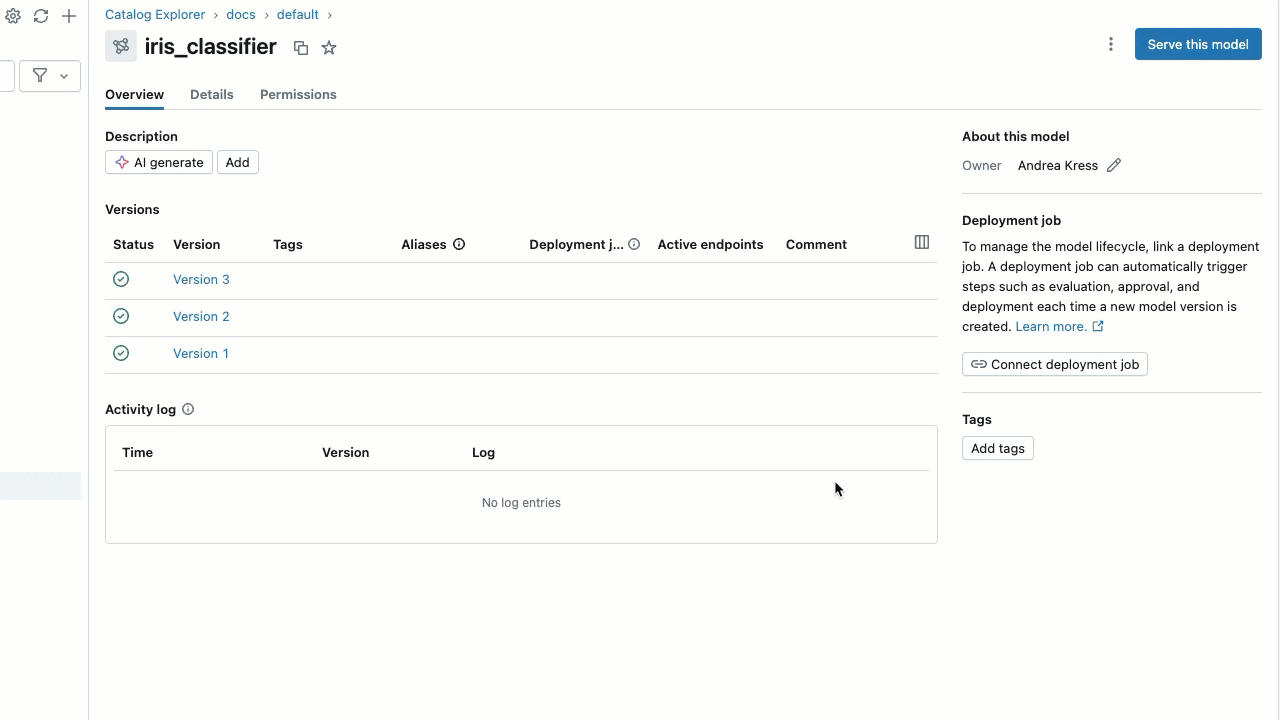Generate a description with AI generate
The height and width of the screenshot is (720, 1280).
pos(158,162)
